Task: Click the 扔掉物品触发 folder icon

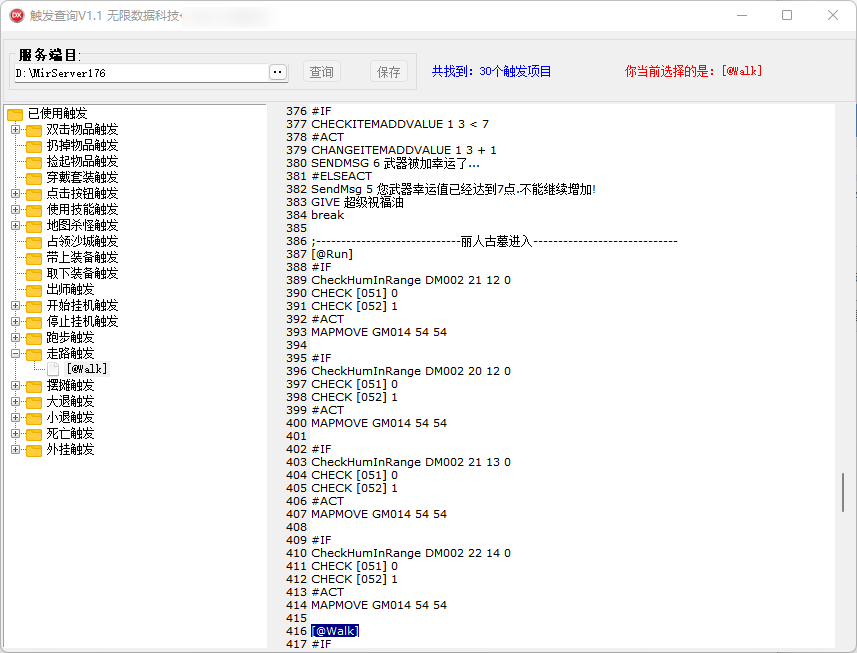Action: (x=34, y=146)
